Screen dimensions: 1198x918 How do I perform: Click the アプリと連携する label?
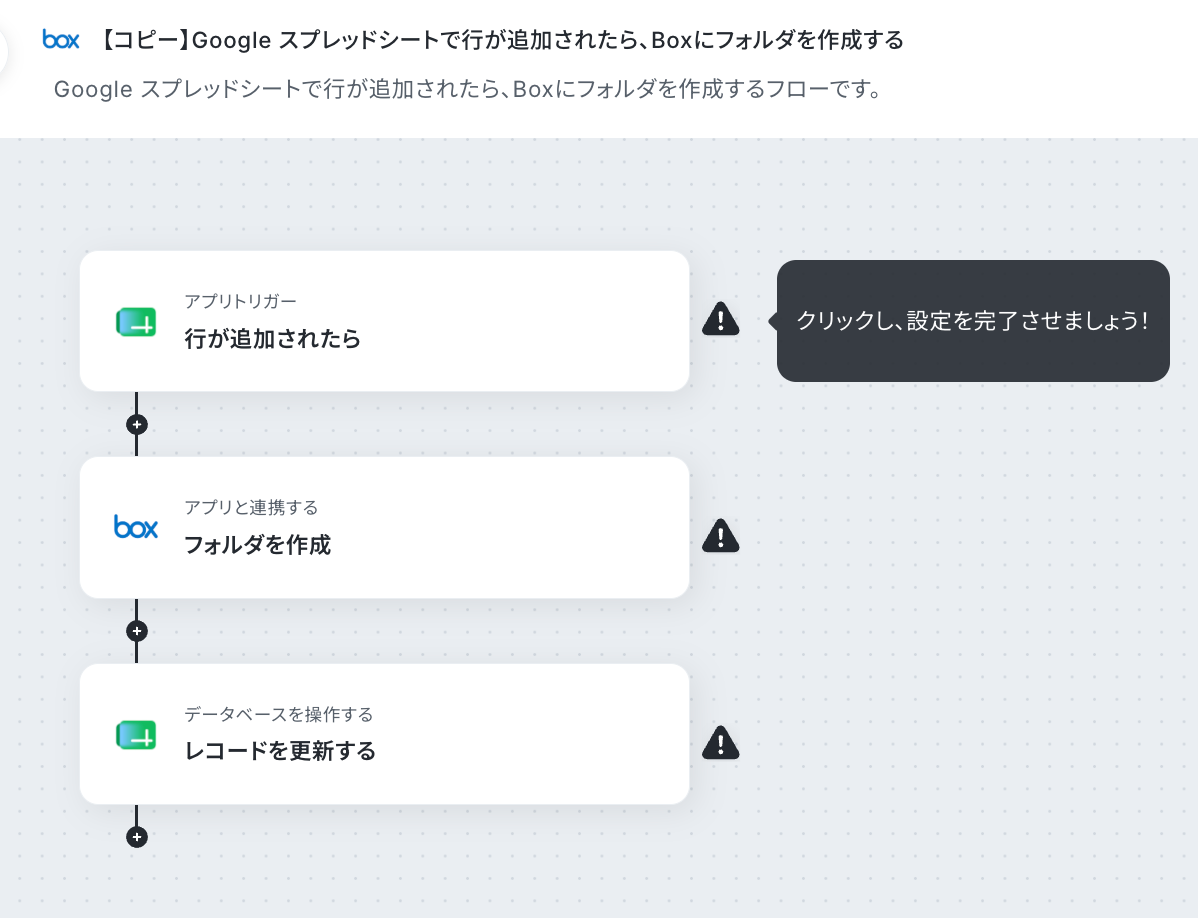(251, 507)
